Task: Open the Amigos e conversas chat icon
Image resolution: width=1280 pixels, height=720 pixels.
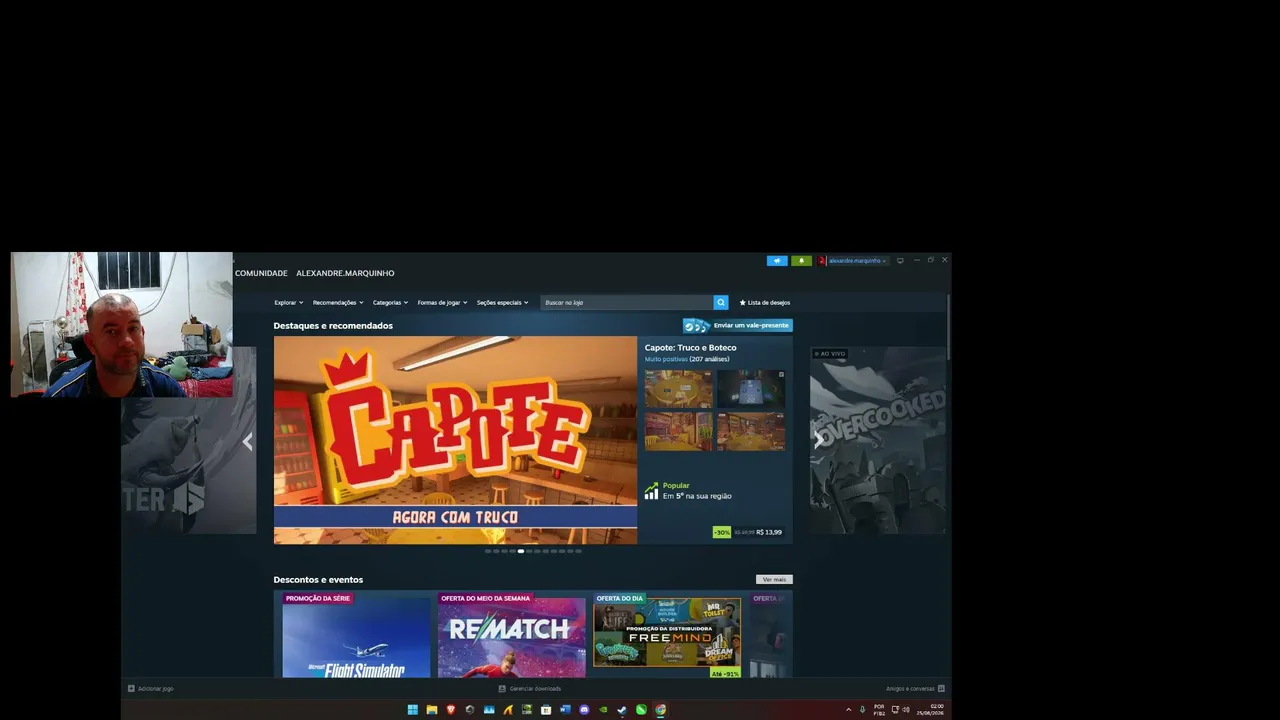Action: 941,688
